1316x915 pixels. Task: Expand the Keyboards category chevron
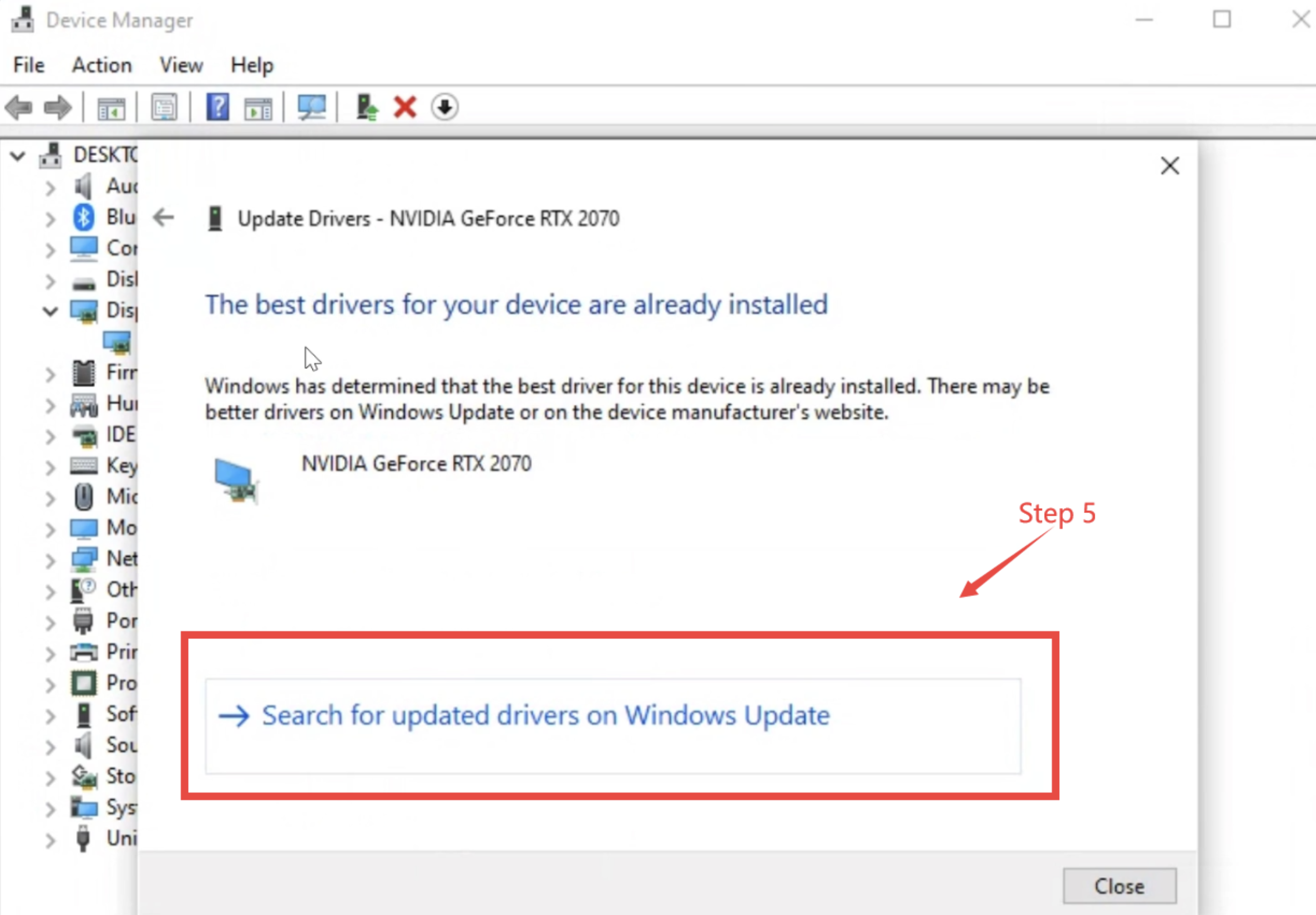tap(50, 467)
